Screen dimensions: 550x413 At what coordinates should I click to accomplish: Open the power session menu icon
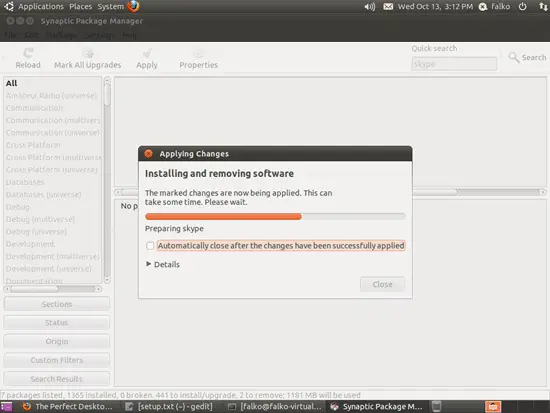pos(523,6)
